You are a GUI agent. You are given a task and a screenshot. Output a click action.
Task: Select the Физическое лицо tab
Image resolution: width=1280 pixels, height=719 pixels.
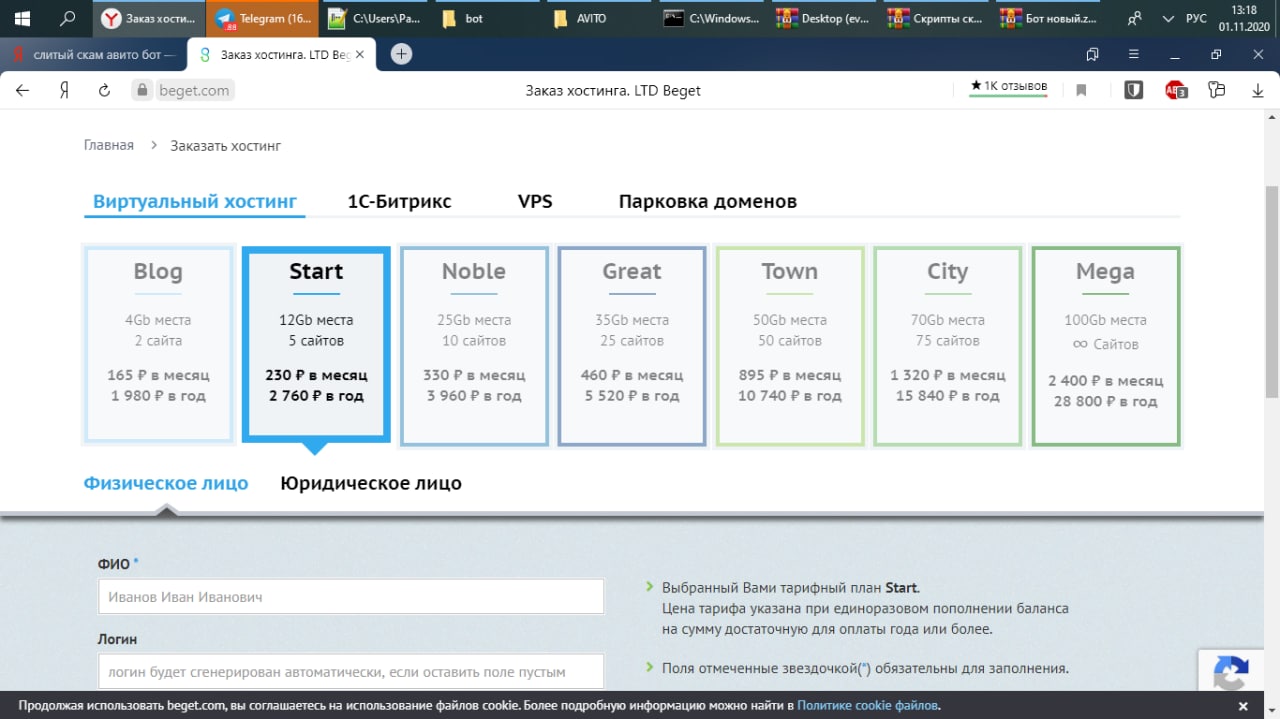[x=166, y=483]
